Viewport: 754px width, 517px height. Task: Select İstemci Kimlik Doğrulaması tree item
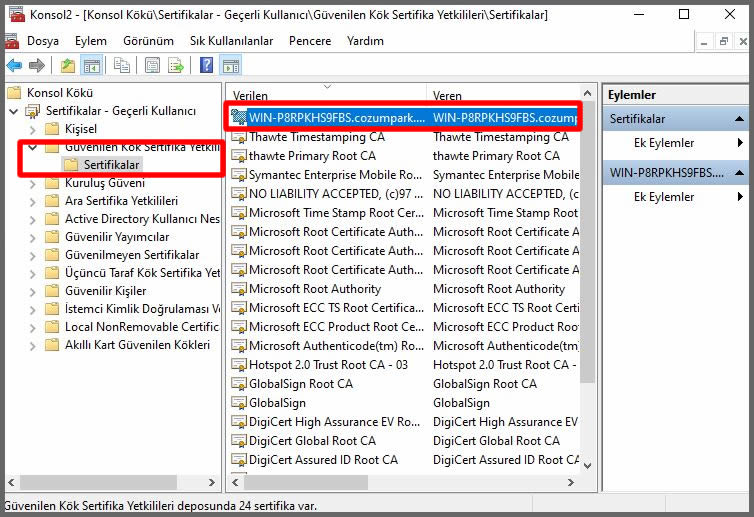click(142, 309)
